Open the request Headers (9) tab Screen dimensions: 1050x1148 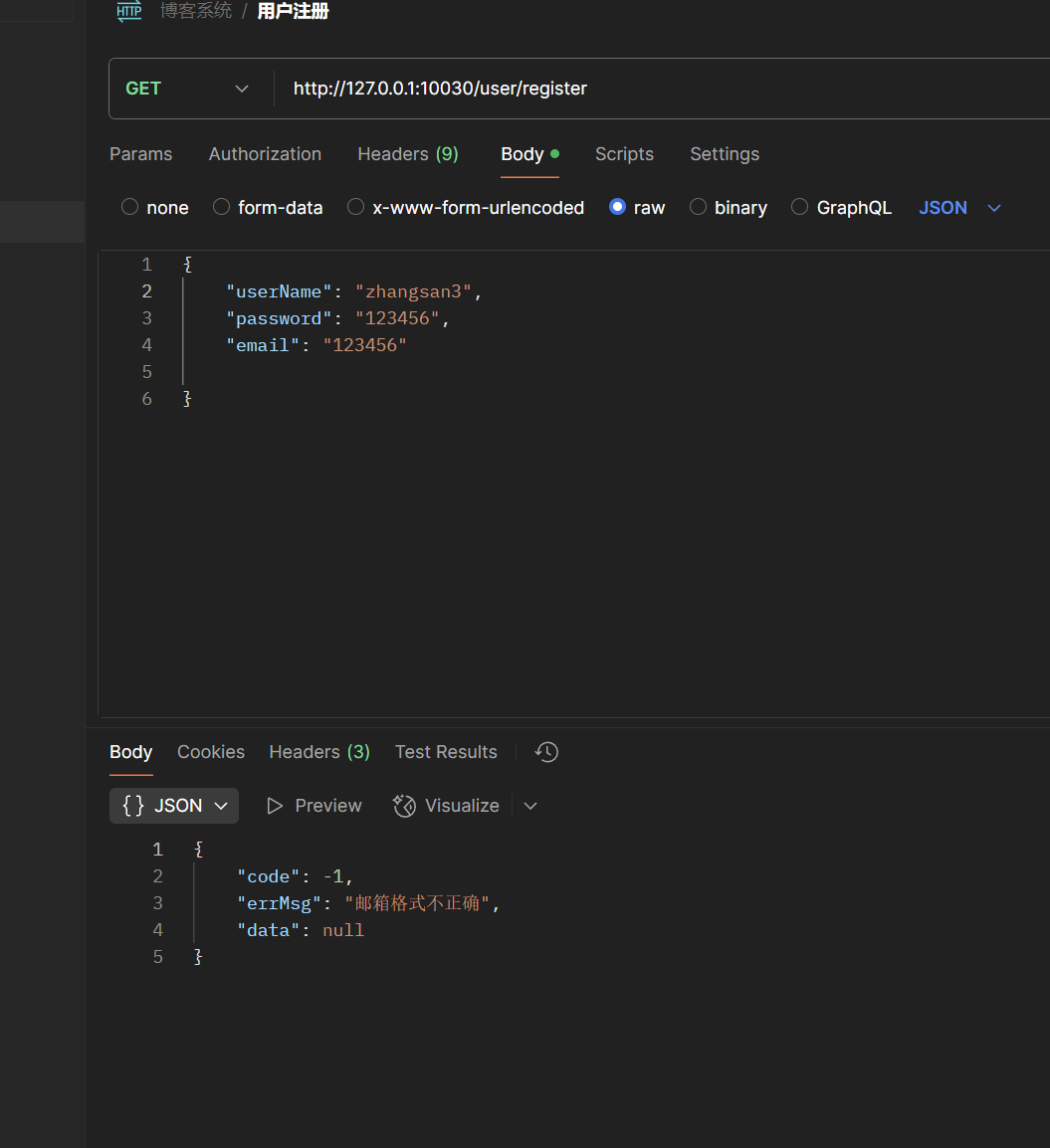click(x=408, y=154)
